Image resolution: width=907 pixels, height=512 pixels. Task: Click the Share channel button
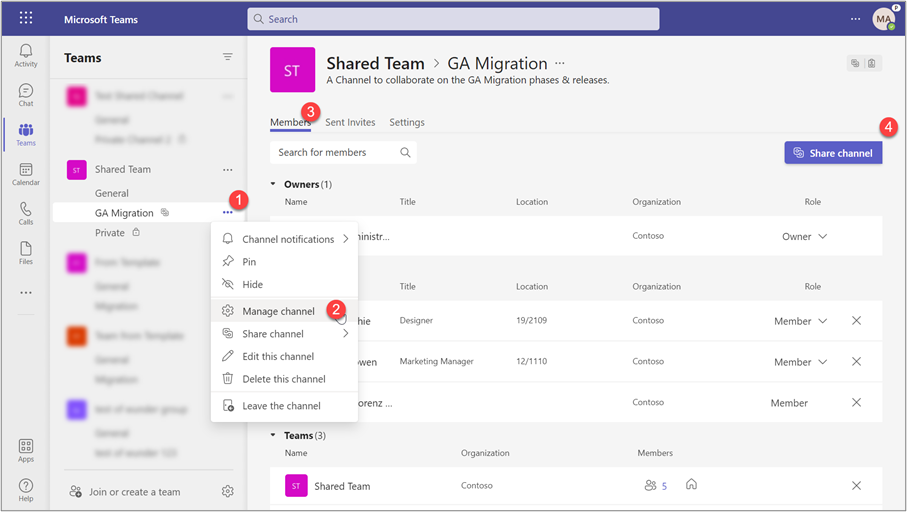coord(833,153)
